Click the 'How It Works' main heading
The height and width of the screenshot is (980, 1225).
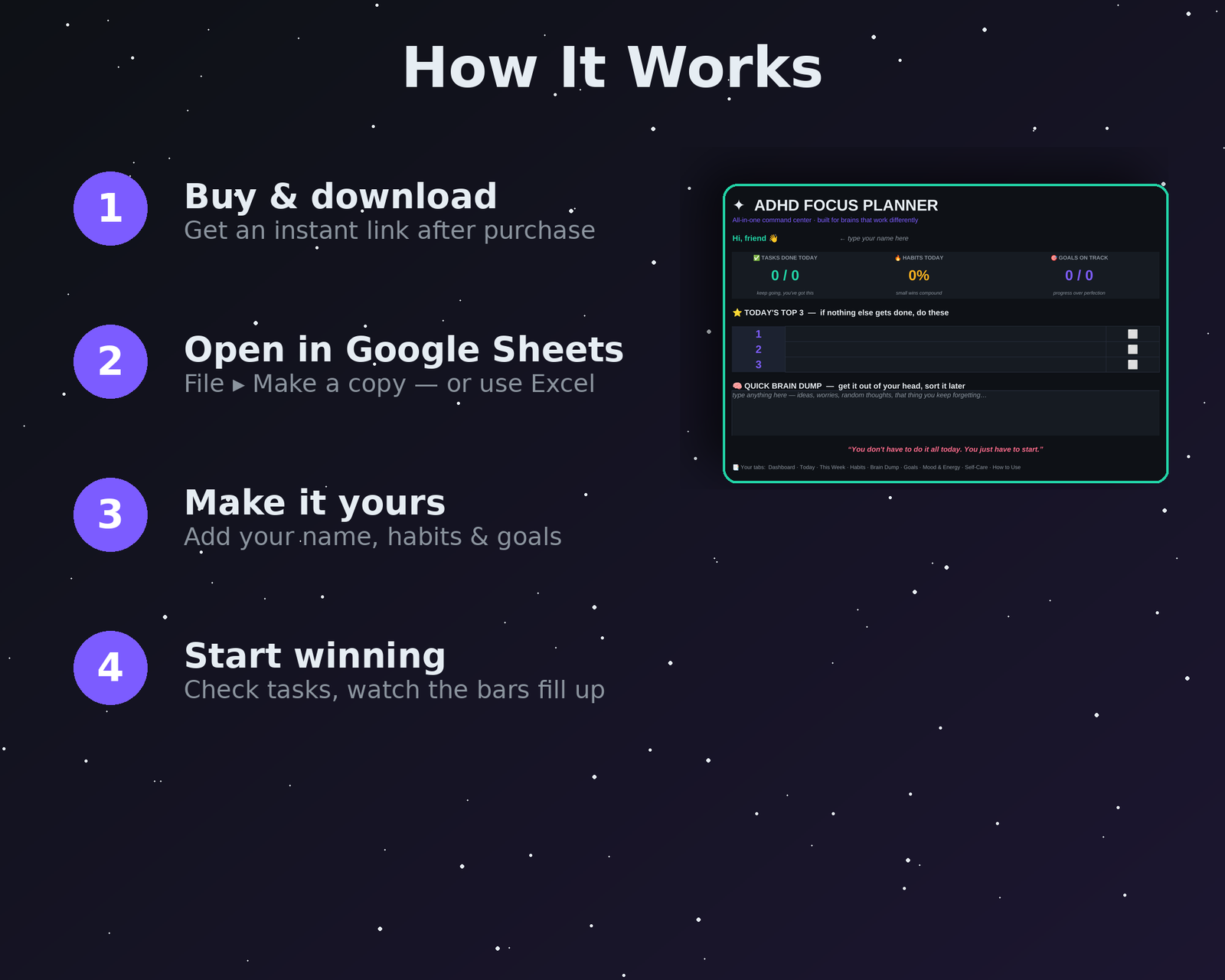click(x=612, y=67)
